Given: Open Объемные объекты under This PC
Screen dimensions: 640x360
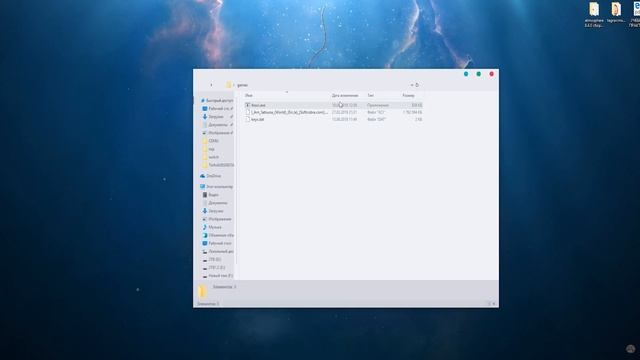Looking at the screenshot, I should click(x=218, y=235).
